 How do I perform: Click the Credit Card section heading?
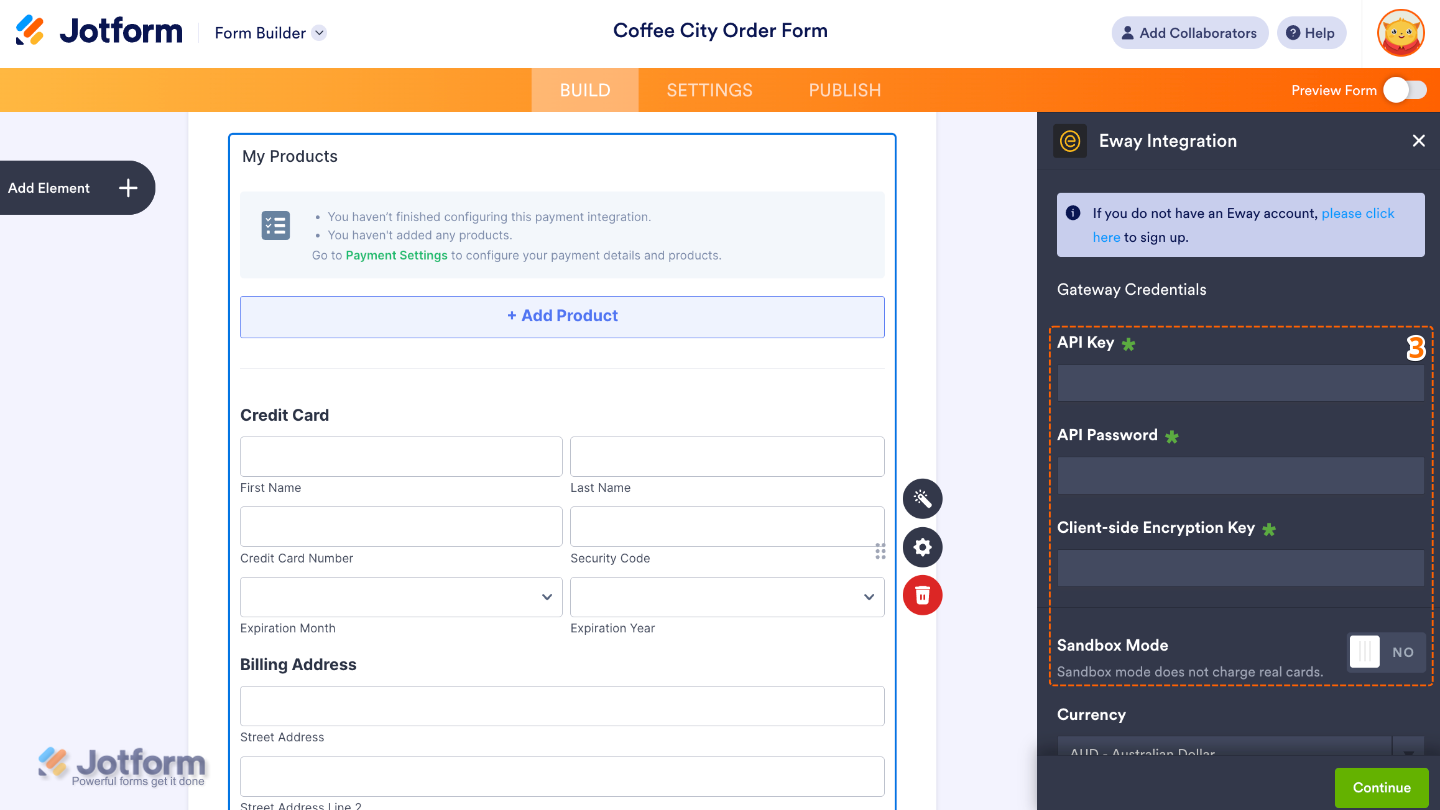[x=285, y=415]
